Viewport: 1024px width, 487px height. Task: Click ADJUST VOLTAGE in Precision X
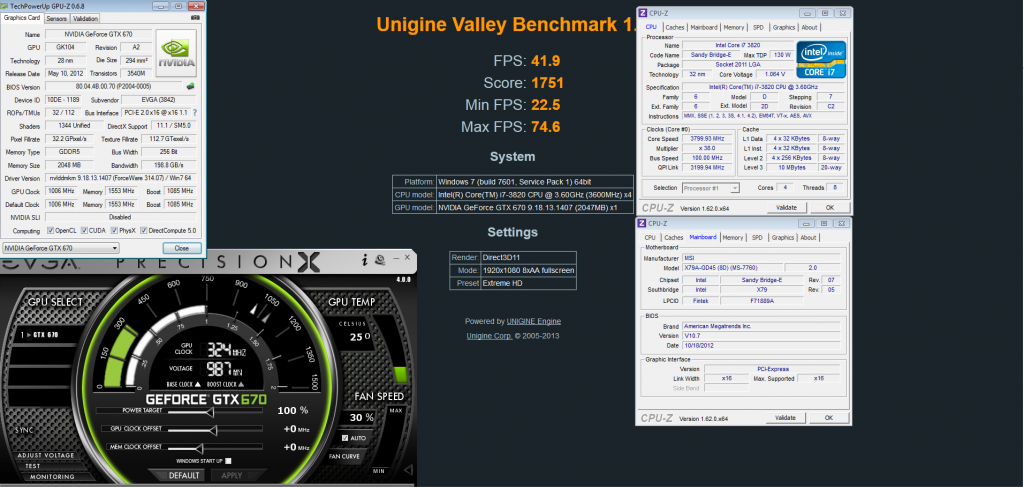[46, 455]
